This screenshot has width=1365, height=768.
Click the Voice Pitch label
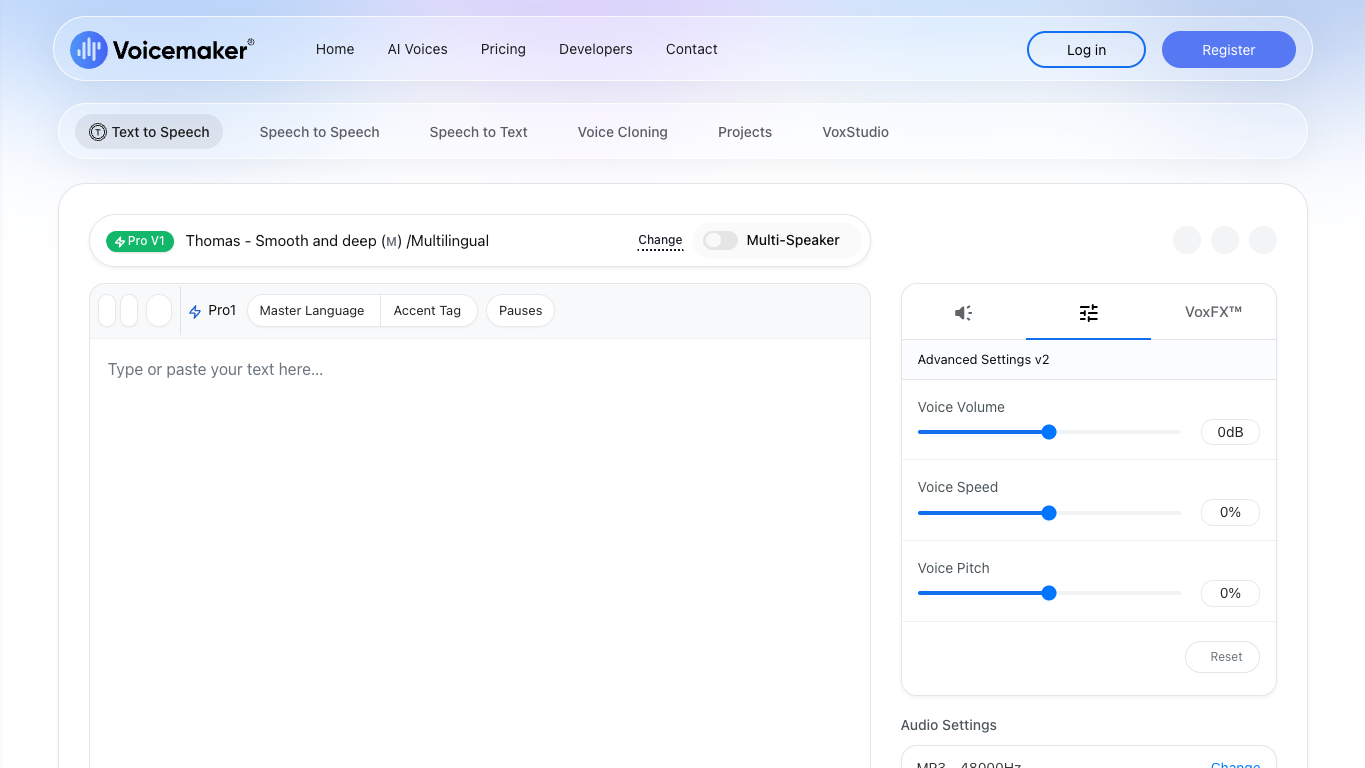click(x=954, y=568)
